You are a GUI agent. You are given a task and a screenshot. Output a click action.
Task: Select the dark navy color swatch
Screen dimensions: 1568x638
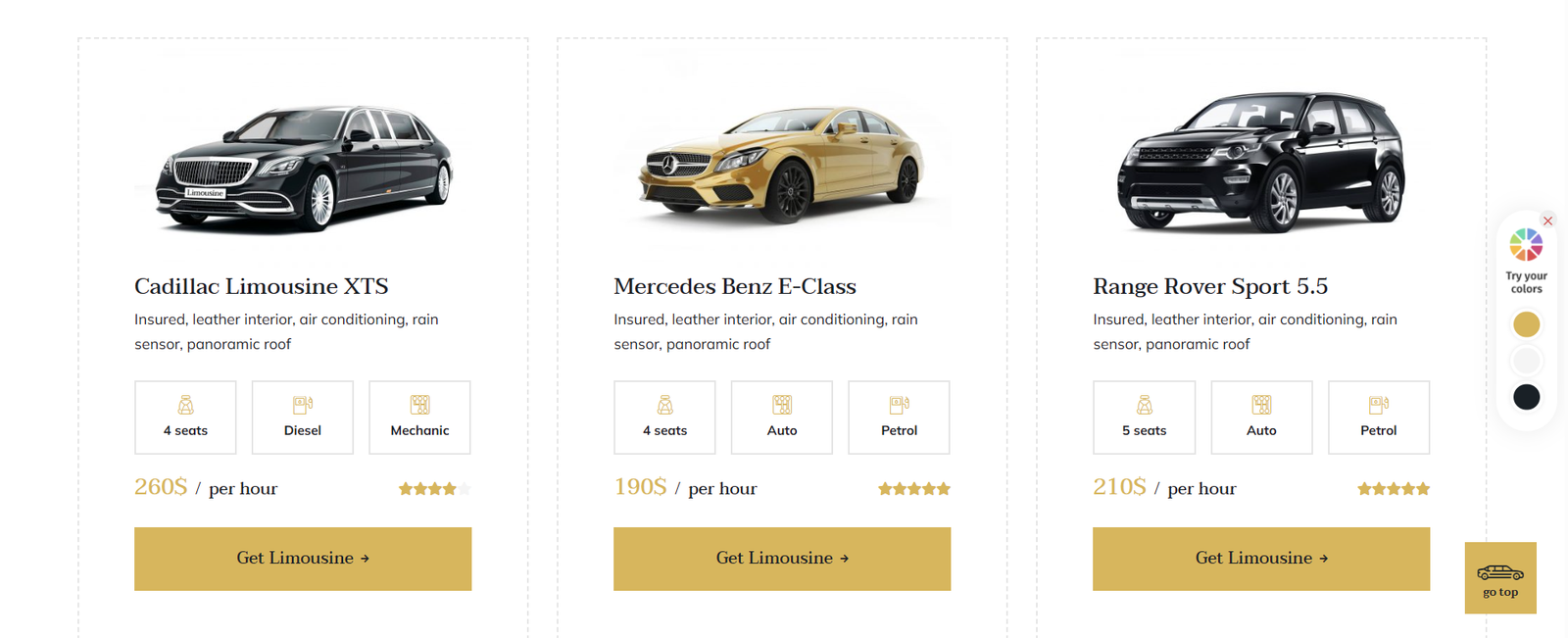(x=1526, y=397)
